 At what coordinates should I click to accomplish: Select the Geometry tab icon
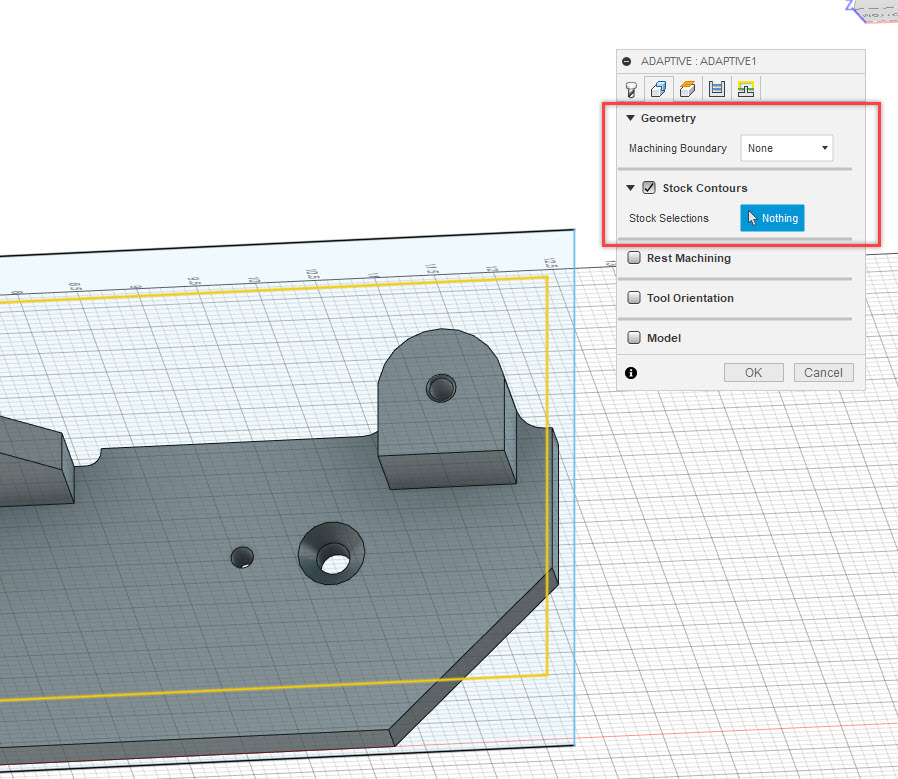(x=658, y=88)
